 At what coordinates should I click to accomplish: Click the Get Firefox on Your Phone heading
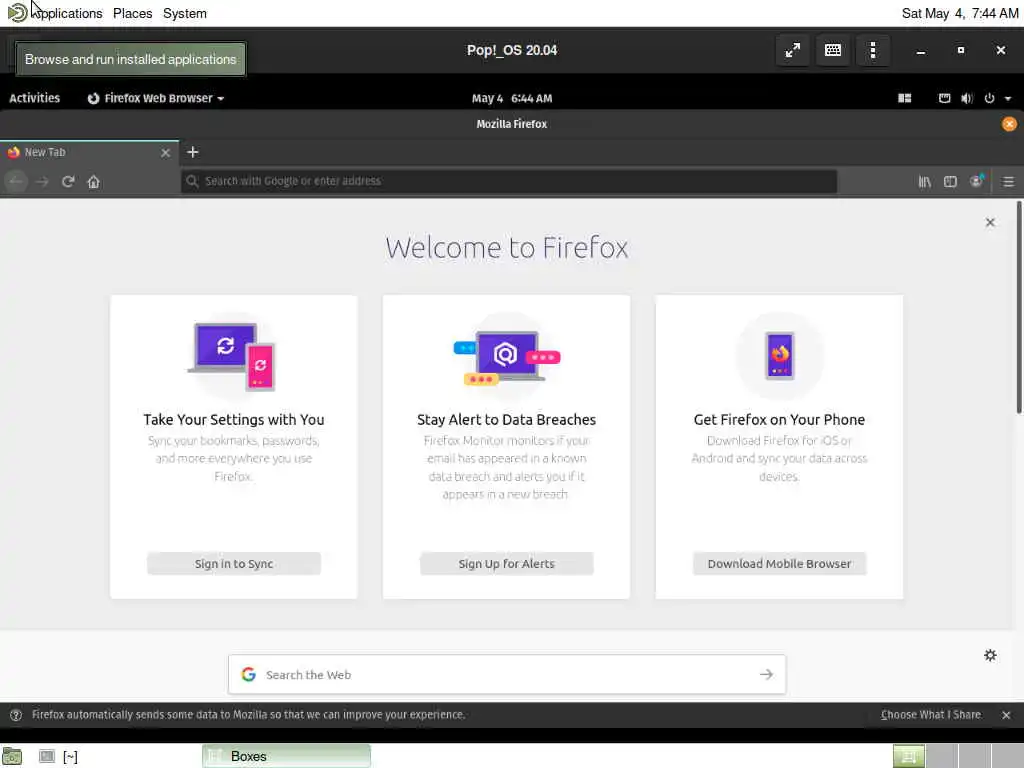779,419
